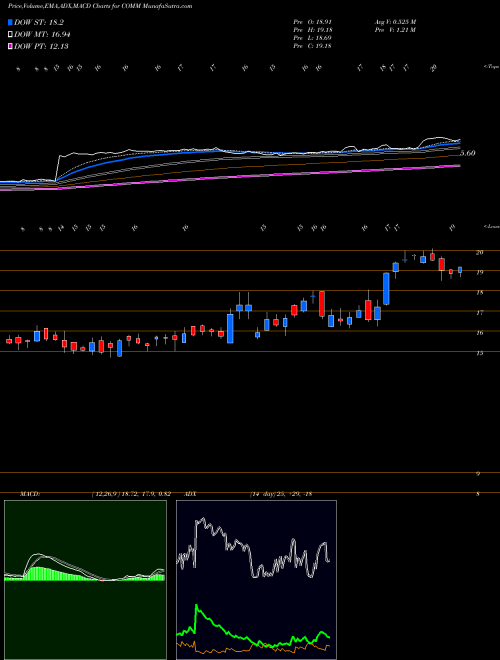
Task: Click the last blue candlestick near 19
Action: tap(460, 270)
